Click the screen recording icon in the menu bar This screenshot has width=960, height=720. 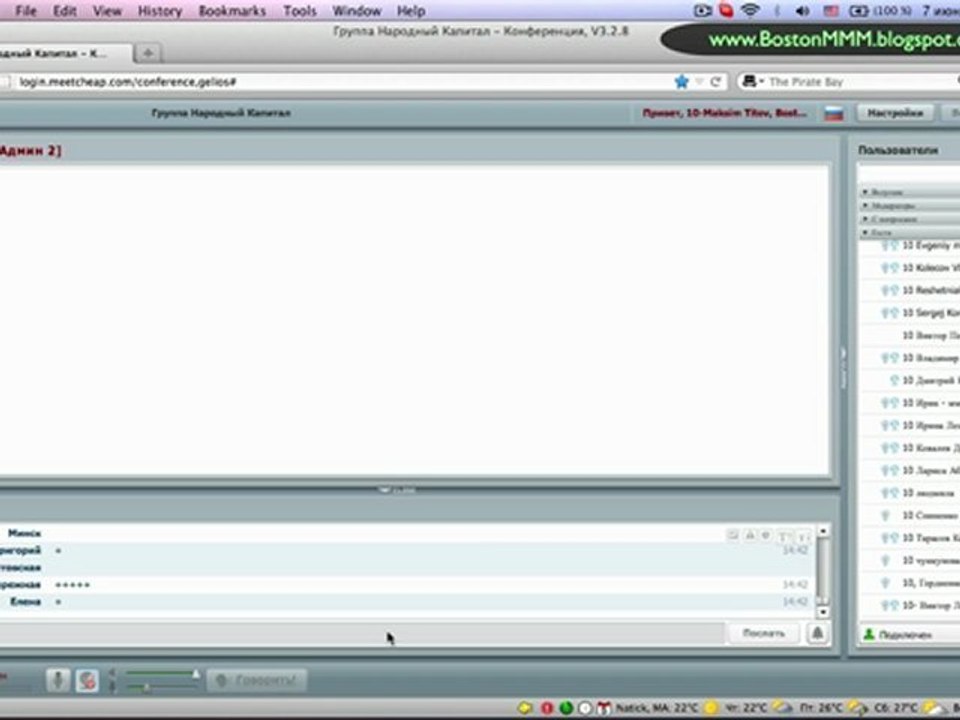[x=702, y=10]
